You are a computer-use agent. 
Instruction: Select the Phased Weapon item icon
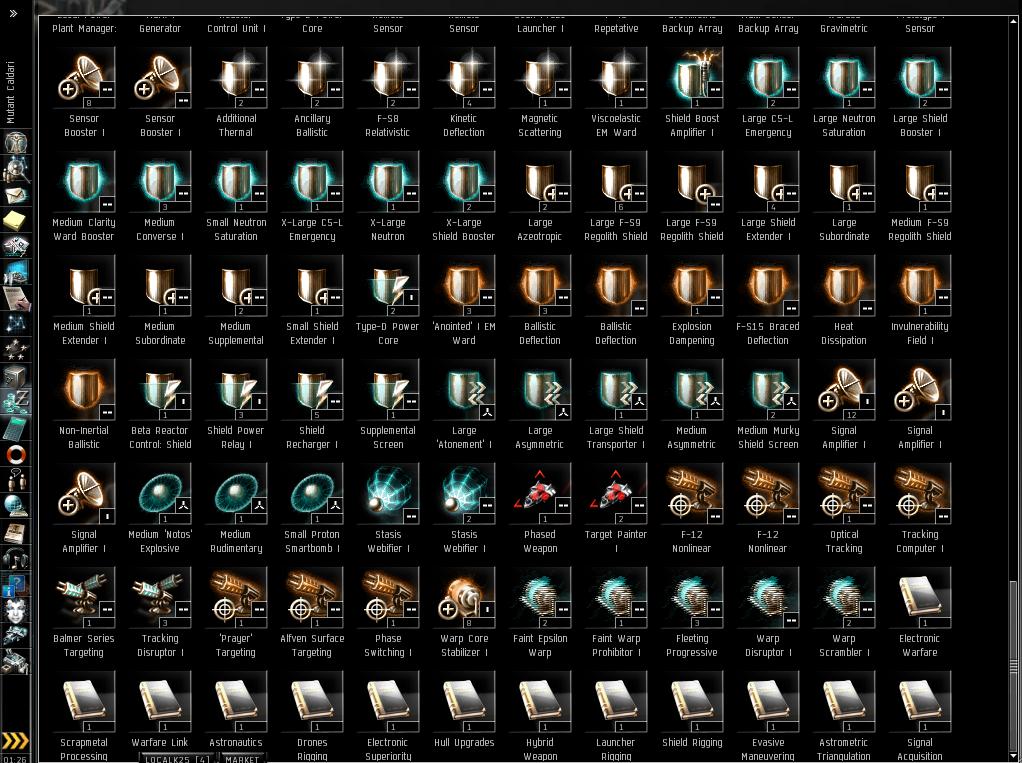pos(540,493)
